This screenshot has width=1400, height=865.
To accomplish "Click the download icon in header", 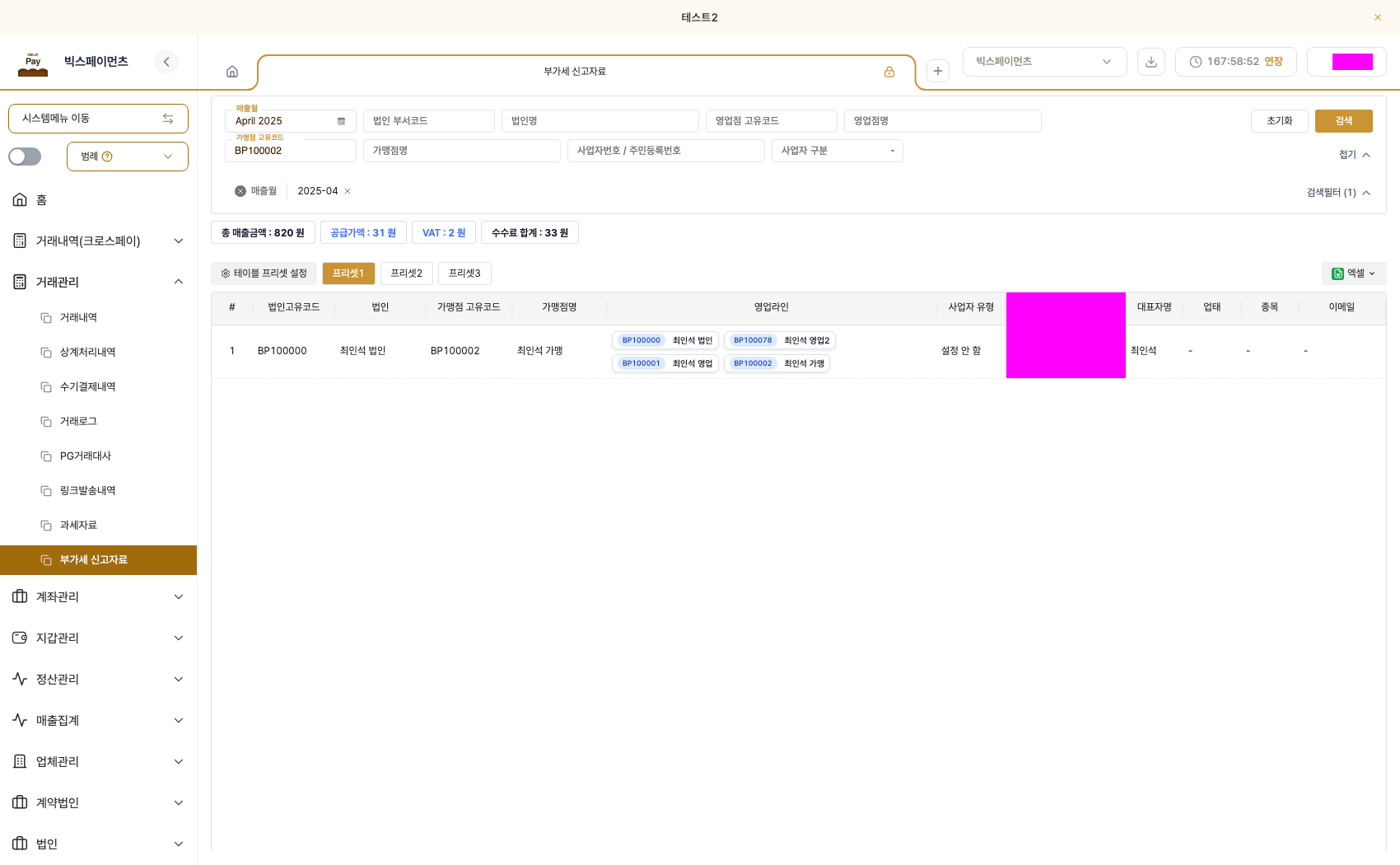I will pos(1151,62).
